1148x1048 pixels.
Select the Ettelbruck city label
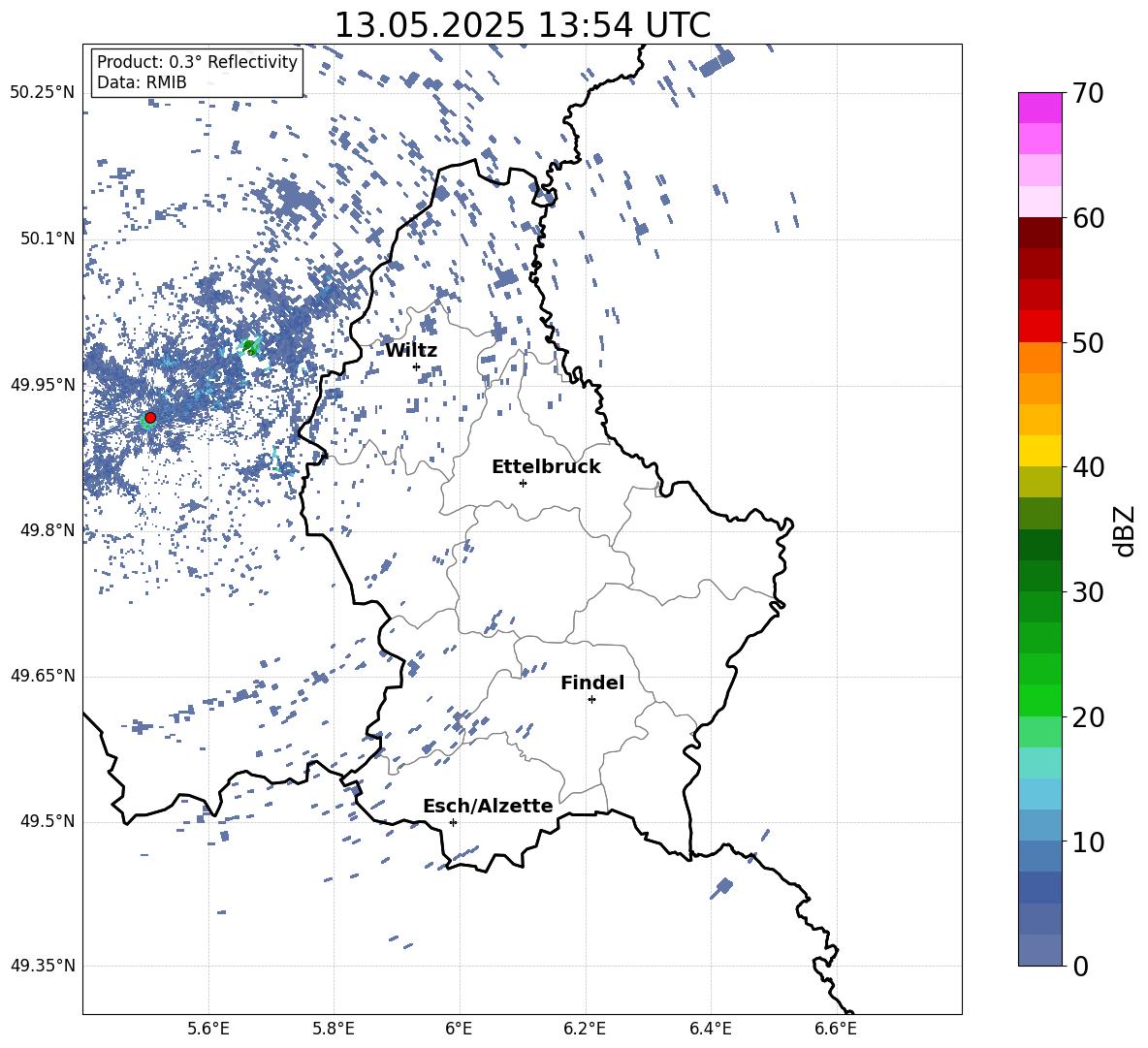546,467
